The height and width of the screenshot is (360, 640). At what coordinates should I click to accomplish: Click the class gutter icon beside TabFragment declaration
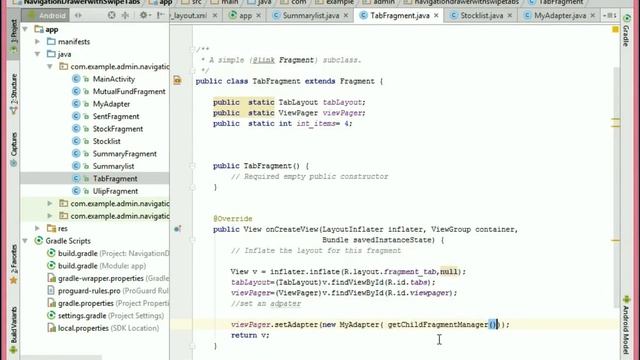pyautogui.click(x=177, y=80)
